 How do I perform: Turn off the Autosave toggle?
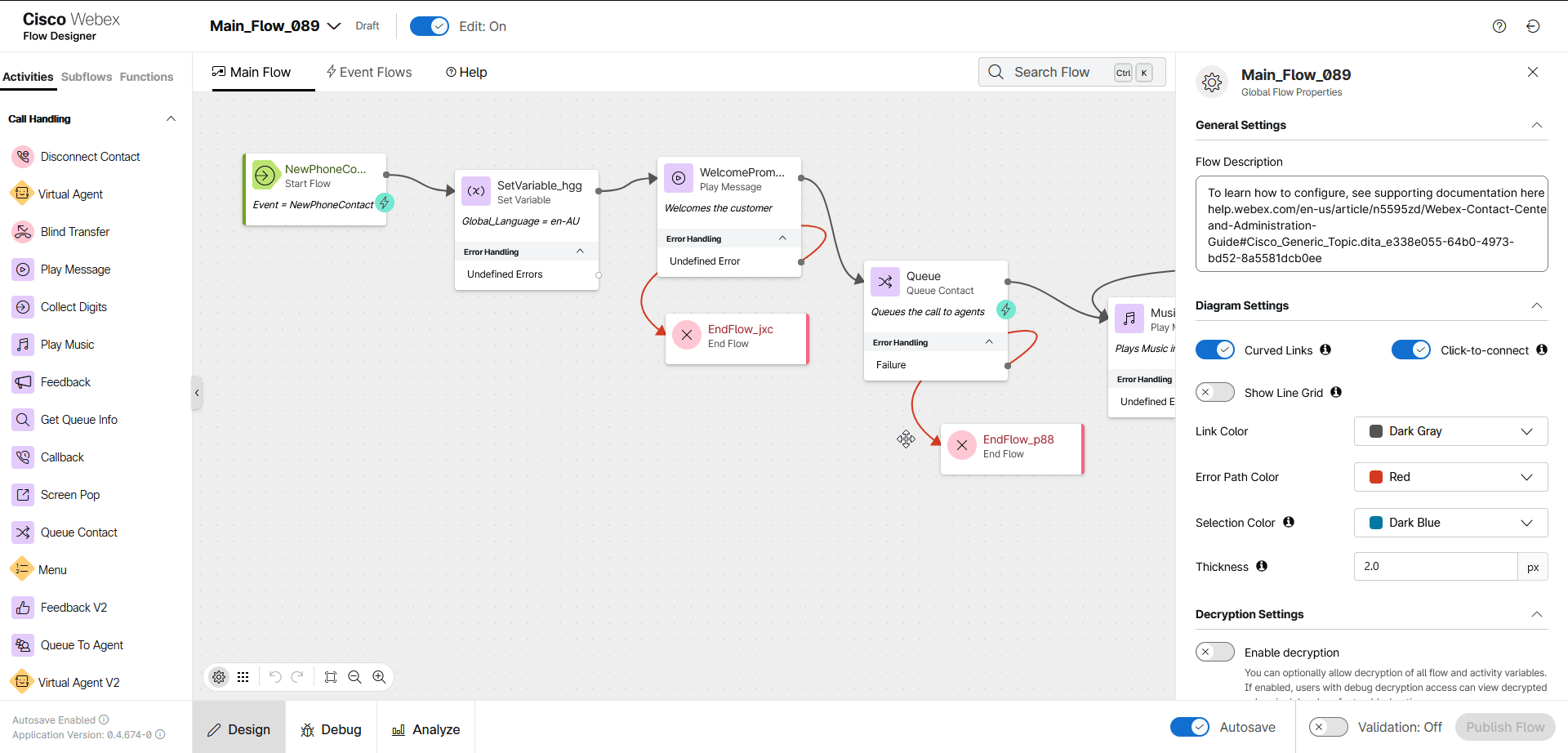pyautogui.click(x=1190, y=727)
